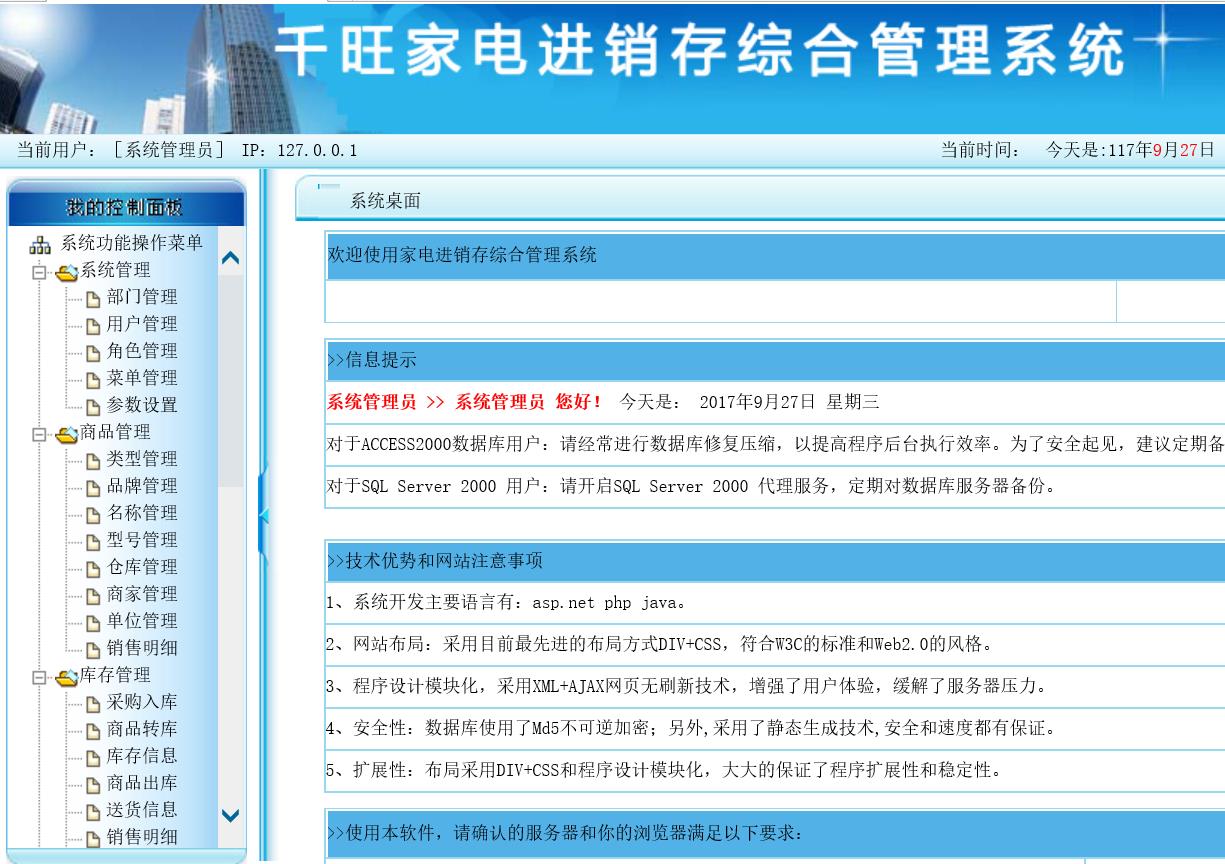Click the page icon next to 库存信息
This screenshot has height=864, width=1225.
point(93,757)
